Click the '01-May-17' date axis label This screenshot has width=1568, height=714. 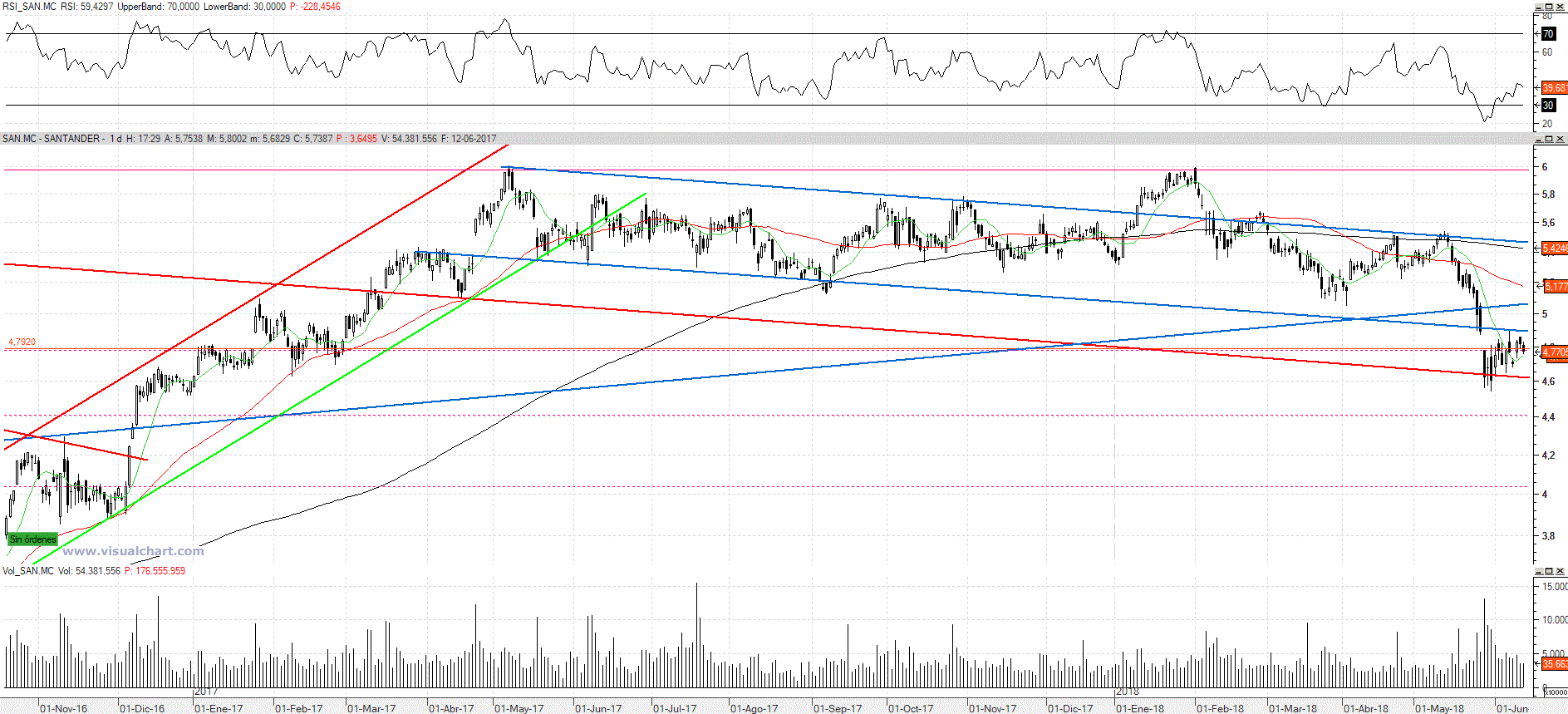coord(519,708)
